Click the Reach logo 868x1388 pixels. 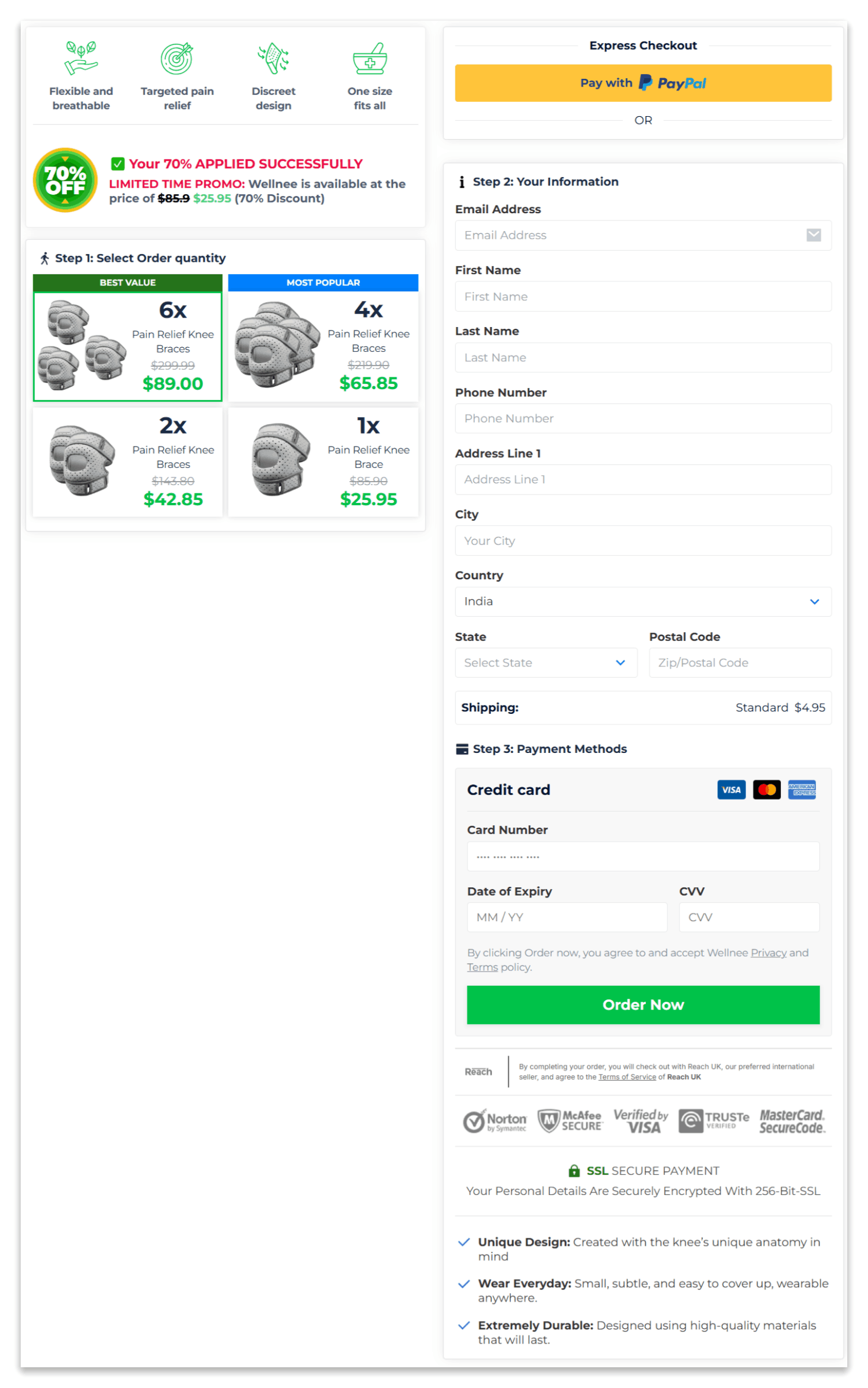coord(478,1072)
